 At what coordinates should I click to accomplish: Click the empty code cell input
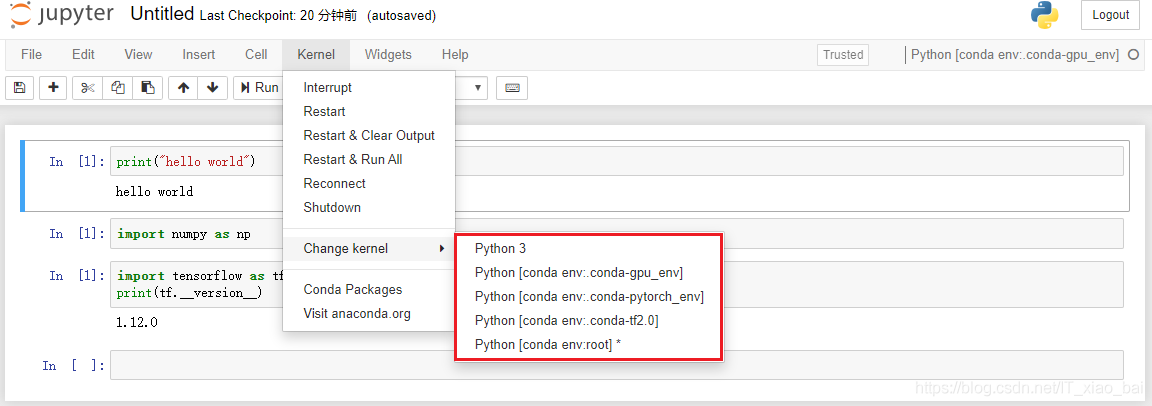pos(616,365)
